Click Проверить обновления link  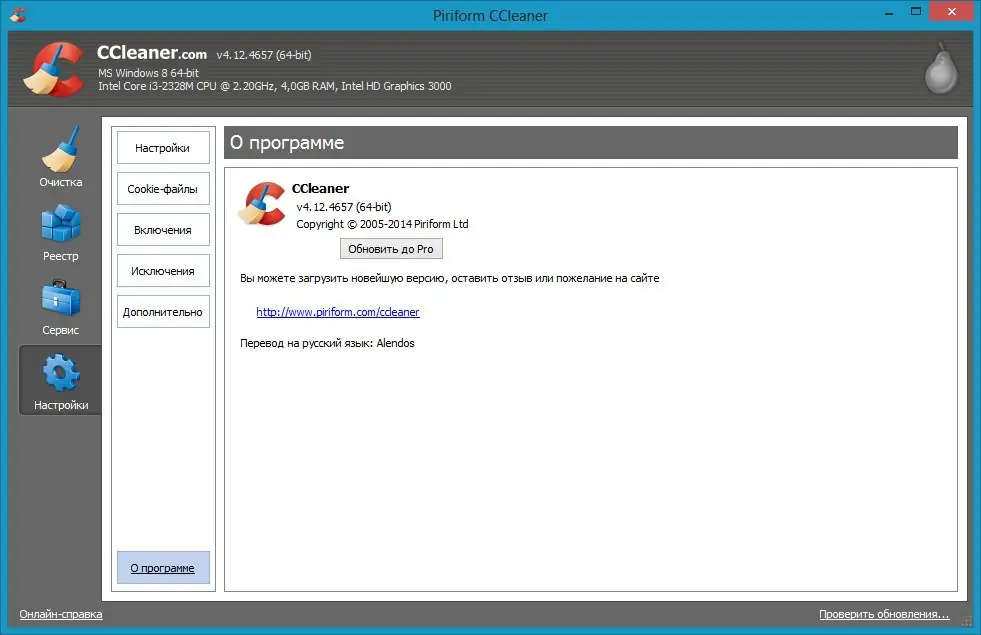coord(884,614)
